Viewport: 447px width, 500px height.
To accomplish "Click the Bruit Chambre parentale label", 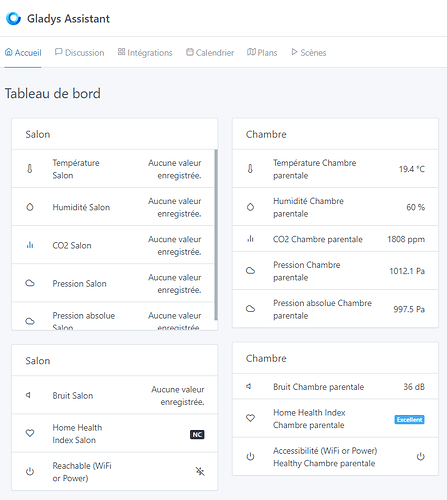I will tap(318, 387).
